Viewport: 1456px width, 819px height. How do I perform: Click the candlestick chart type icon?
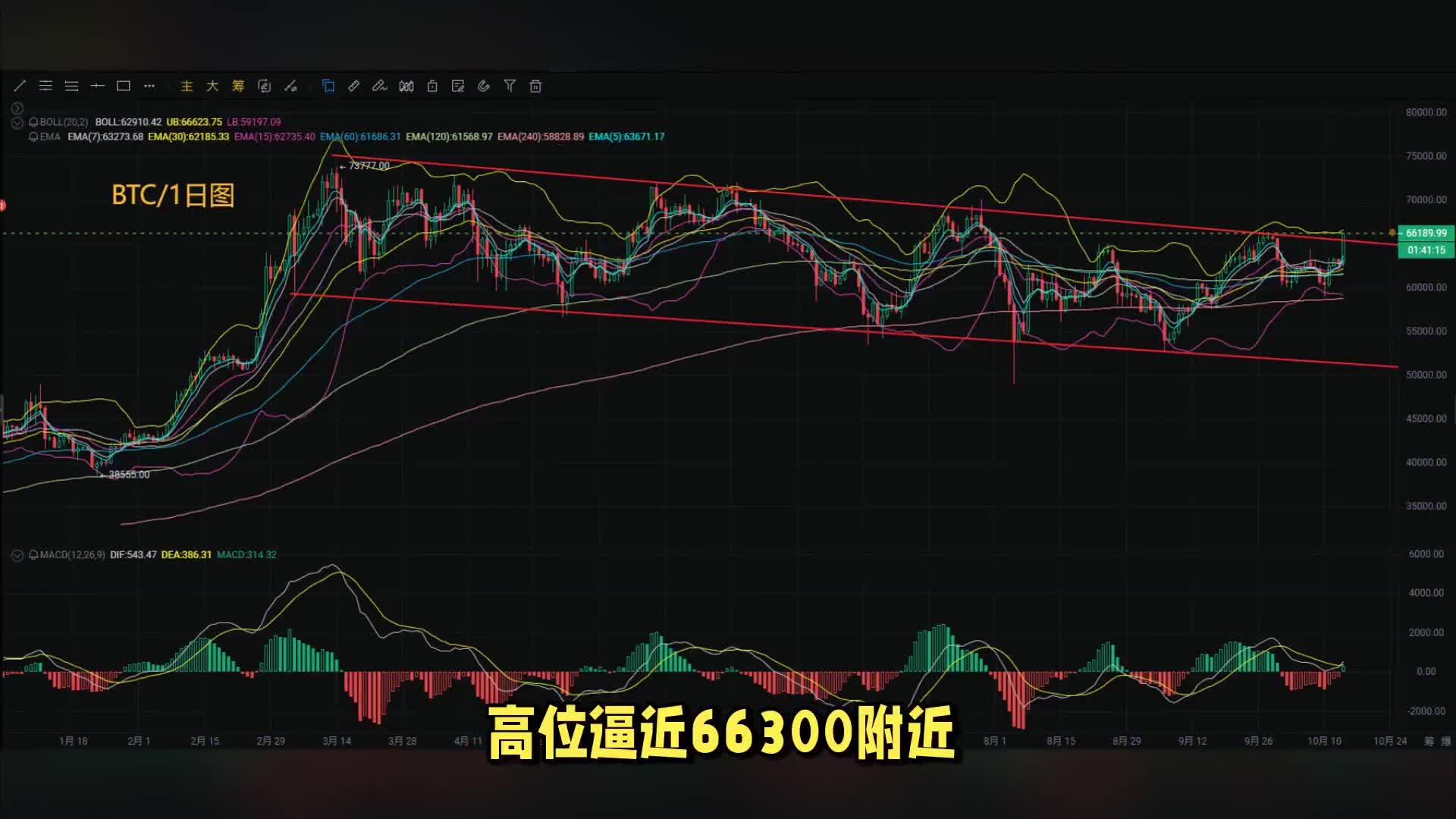[406, 86]
